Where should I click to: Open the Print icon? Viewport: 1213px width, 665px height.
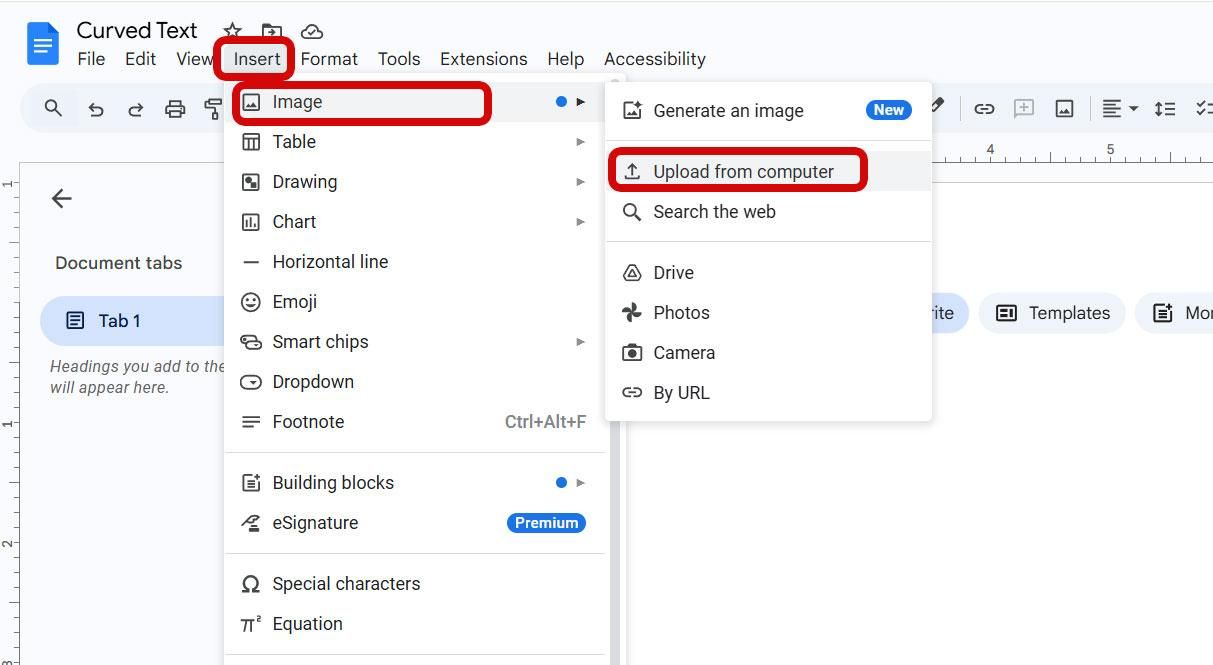175,108
